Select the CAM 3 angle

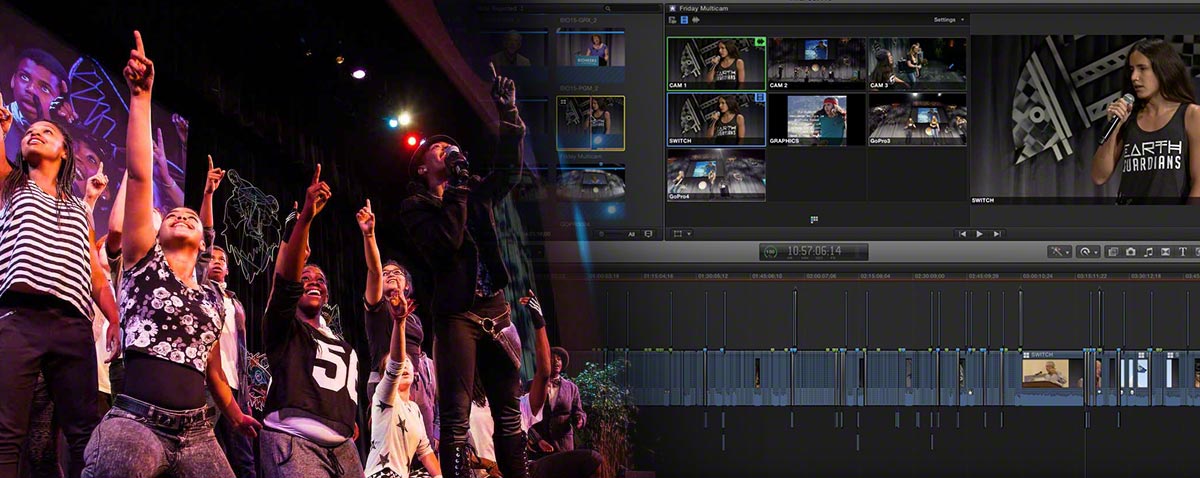point(917,64)
